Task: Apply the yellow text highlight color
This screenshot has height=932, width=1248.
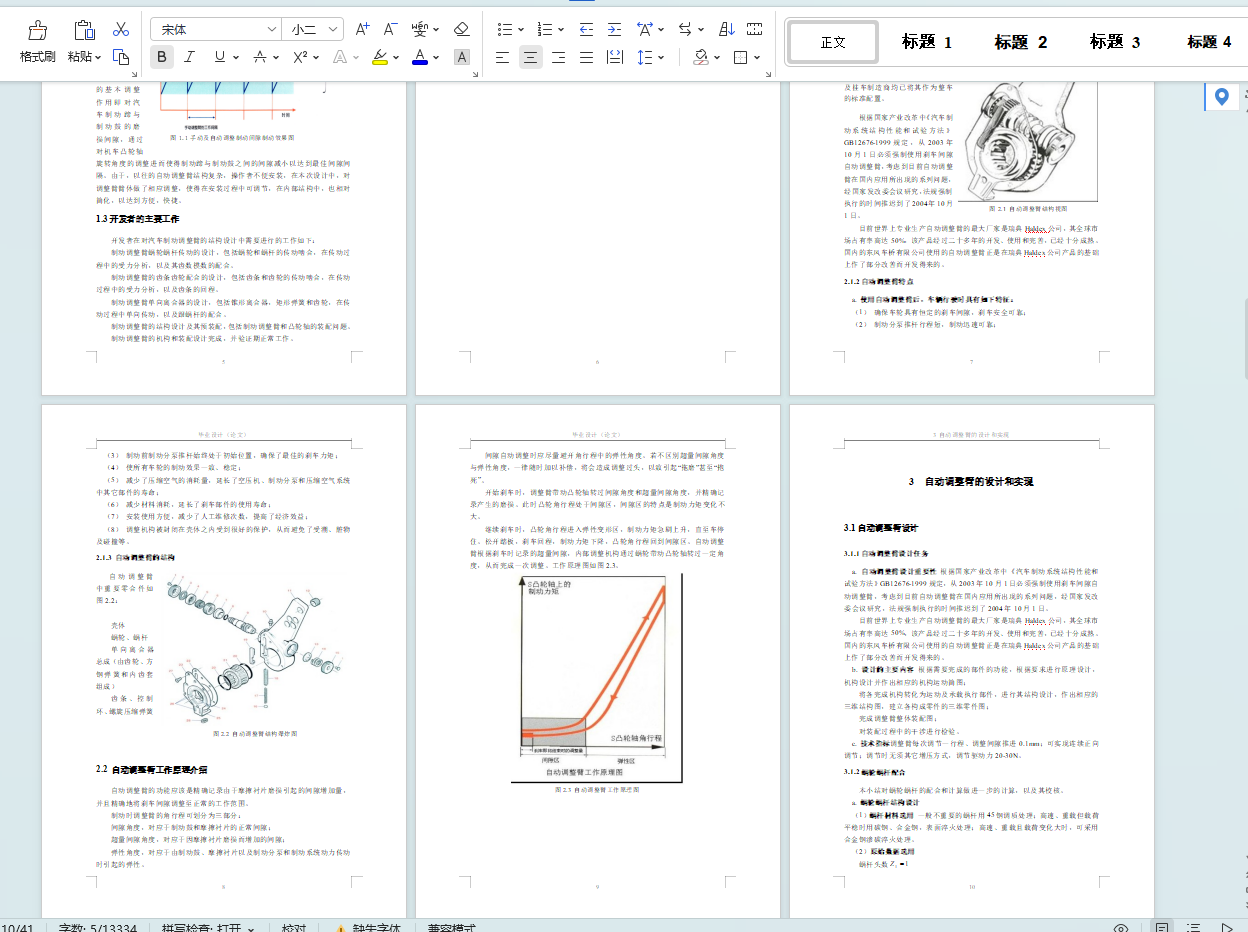Action: (x=379, y=57)
